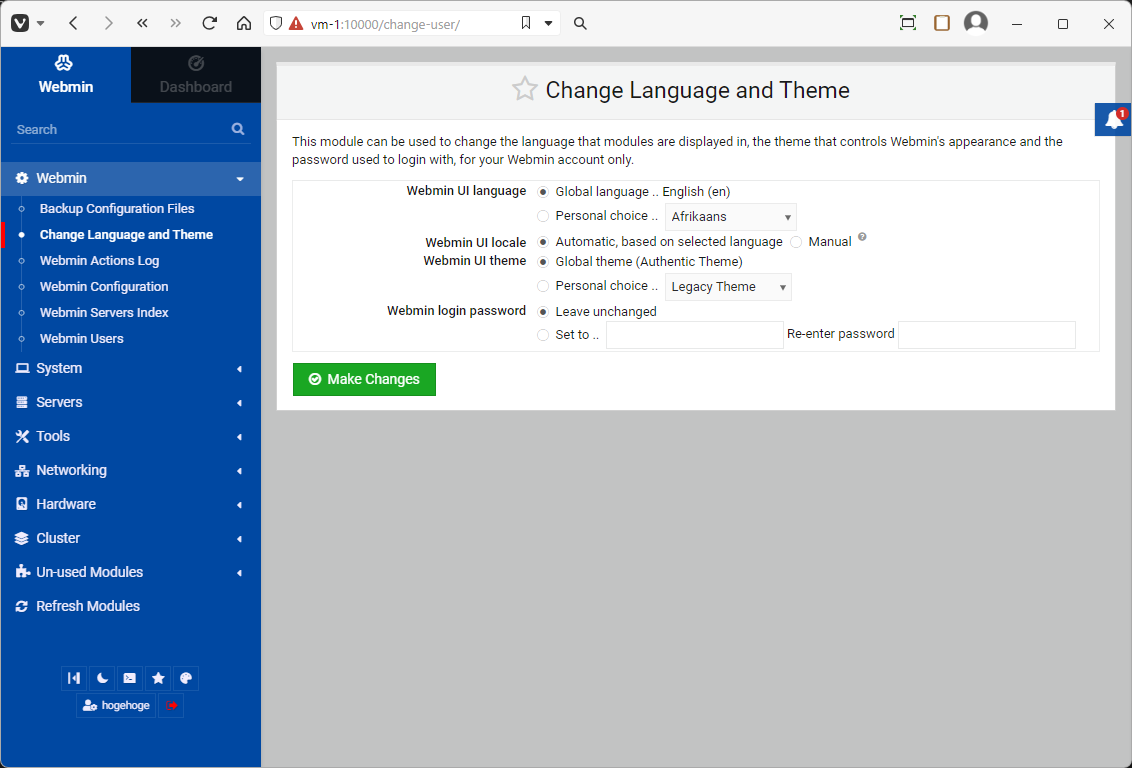Open Change Language and Theme item
The height and width of the screenshot is (768, 1132).
click(x=126, y=235)
